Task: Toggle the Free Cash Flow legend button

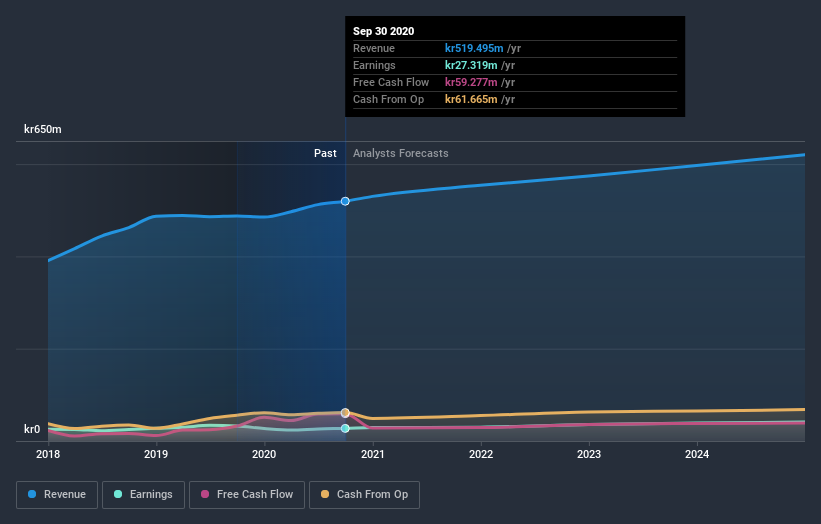Action: point(247,495)
